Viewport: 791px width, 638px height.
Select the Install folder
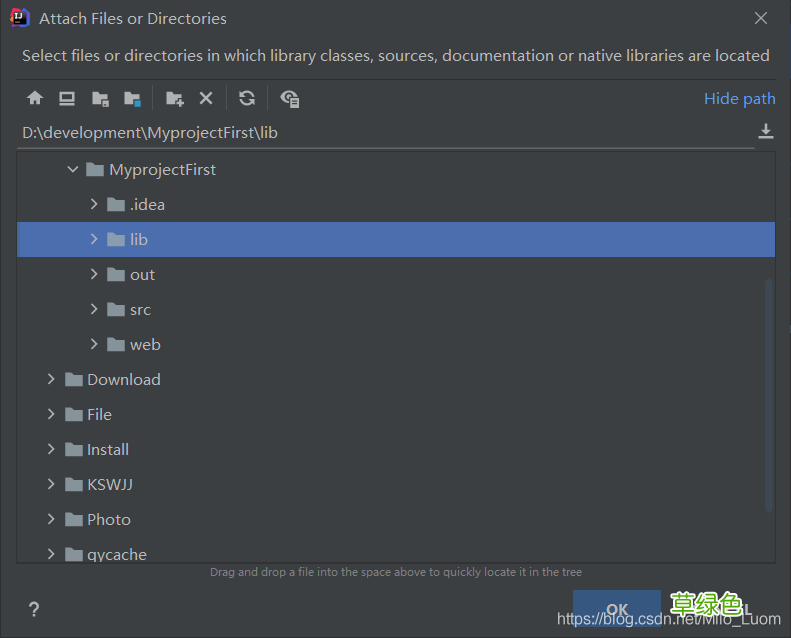107,450
